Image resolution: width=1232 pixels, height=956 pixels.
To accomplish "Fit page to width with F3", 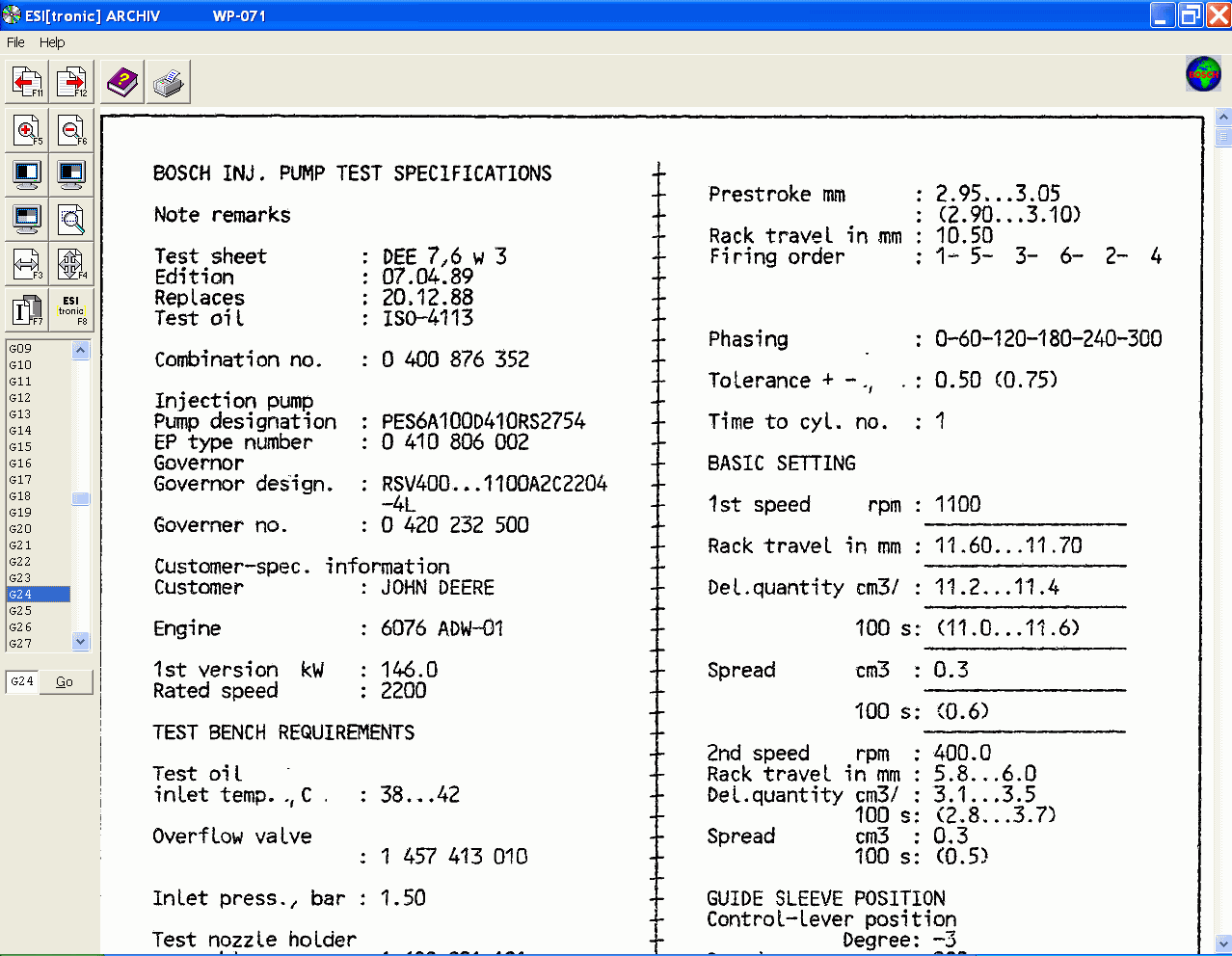I will pos(27,263).
